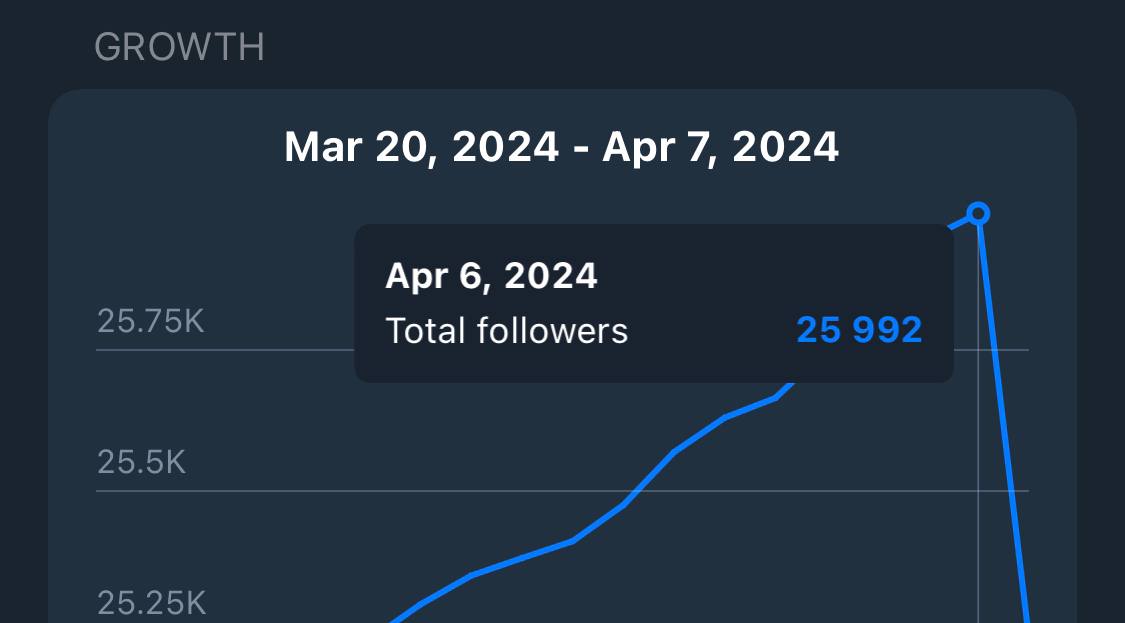Click the 25 992 follower count
Viewport: 1125px width, 623px height.
pyautogui.click(x=859, y=330)
